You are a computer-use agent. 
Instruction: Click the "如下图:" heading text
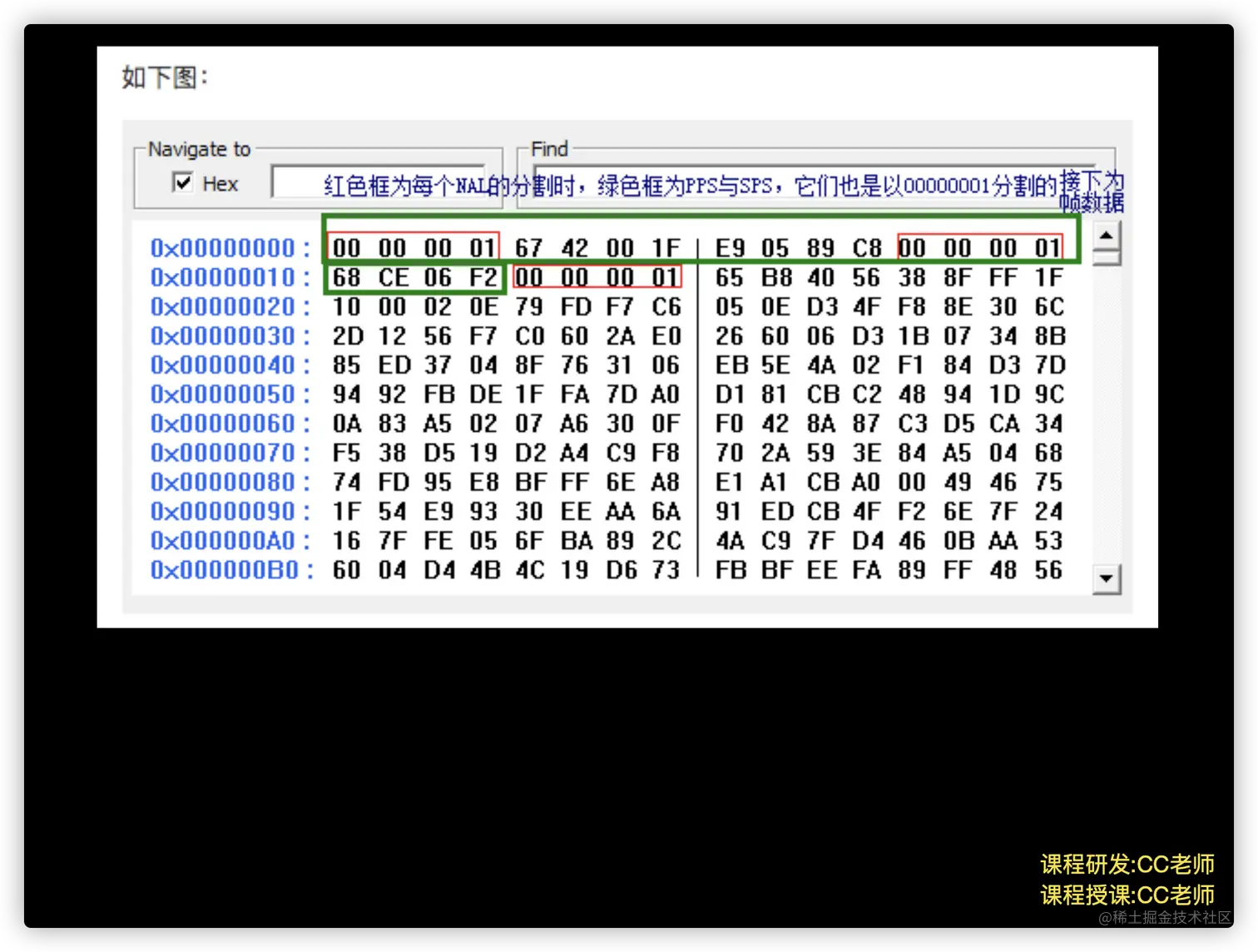tap(165, 77)
